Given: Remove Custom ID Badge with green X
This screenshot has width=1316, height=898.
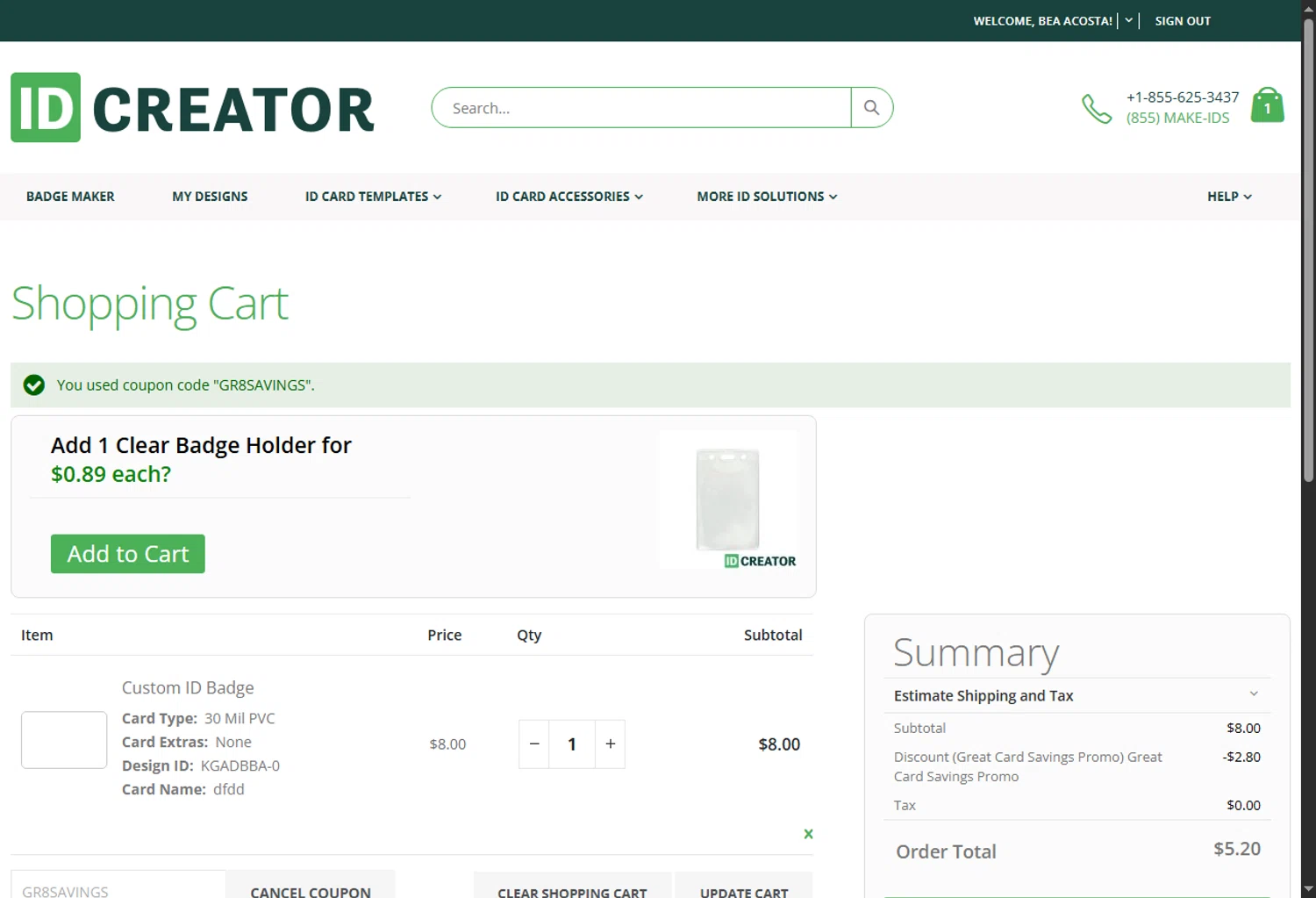Looking at the screenshot, I should point(808,834).
